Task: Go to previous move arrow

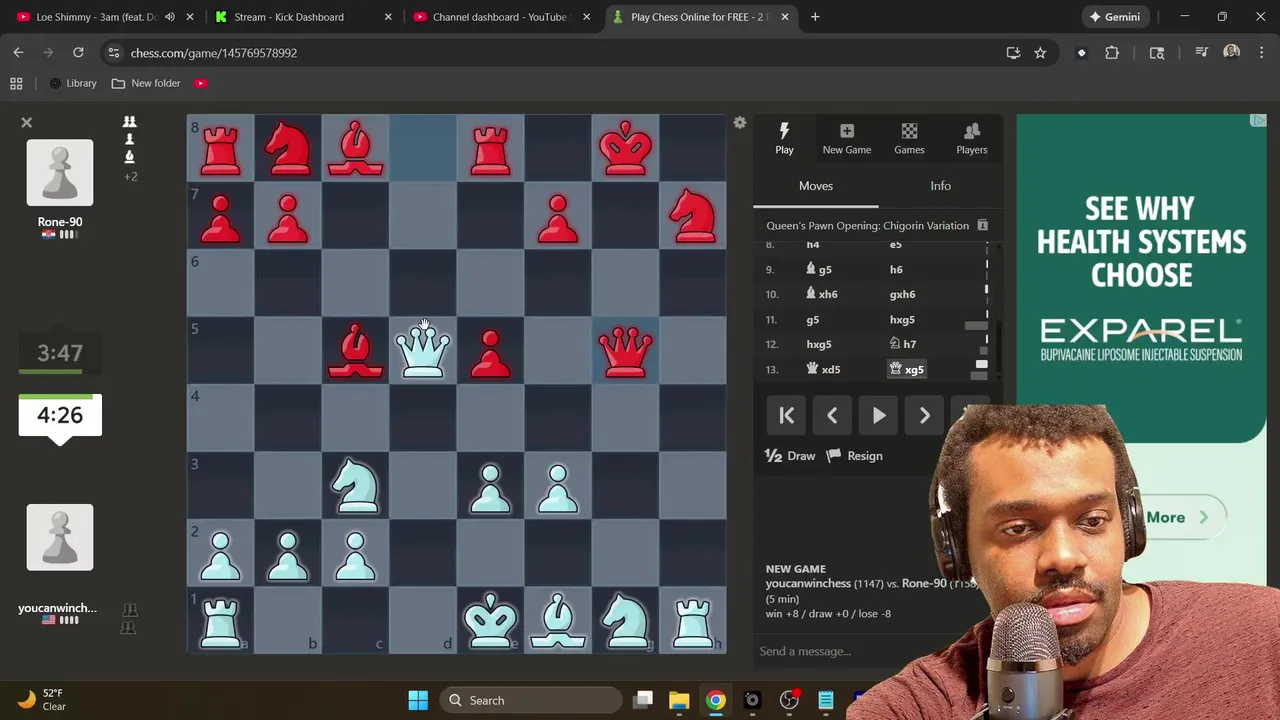Action: click(832, 415)
